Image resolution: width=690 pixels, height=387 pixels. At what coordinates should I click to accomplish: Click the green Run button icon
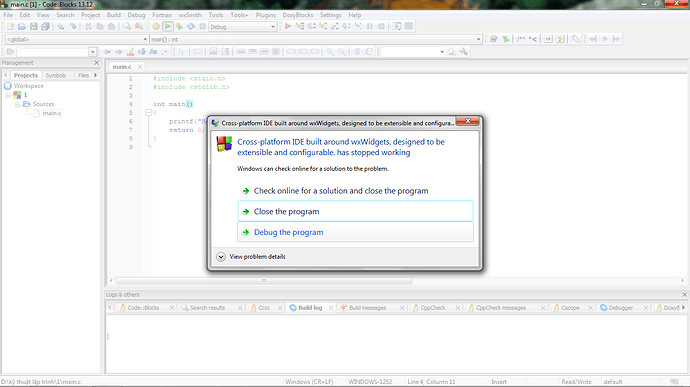tap(168, 26)
